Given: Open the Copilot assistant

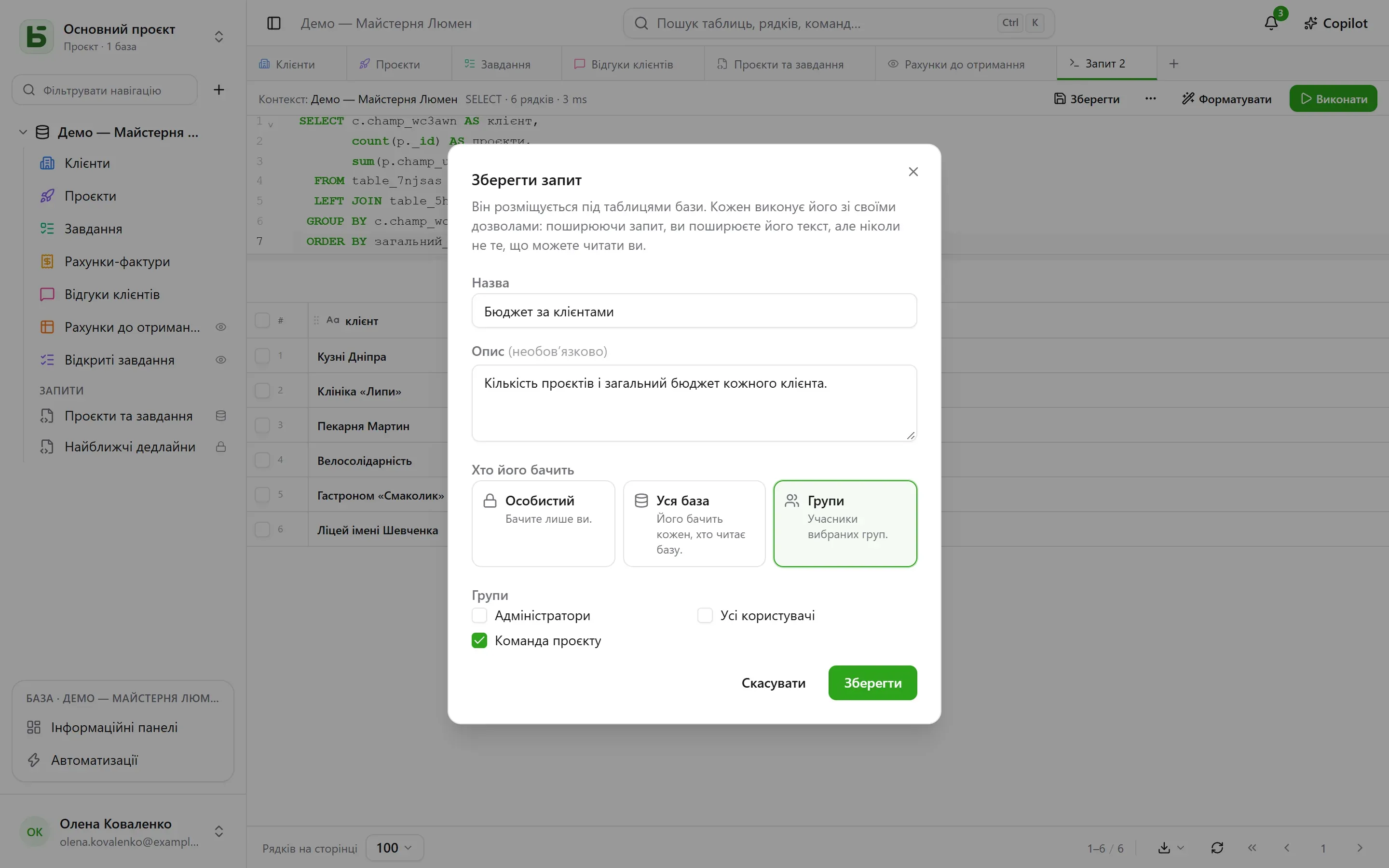Looking at the screenshot, I should pyautogui.click(x=1335, y=23).
